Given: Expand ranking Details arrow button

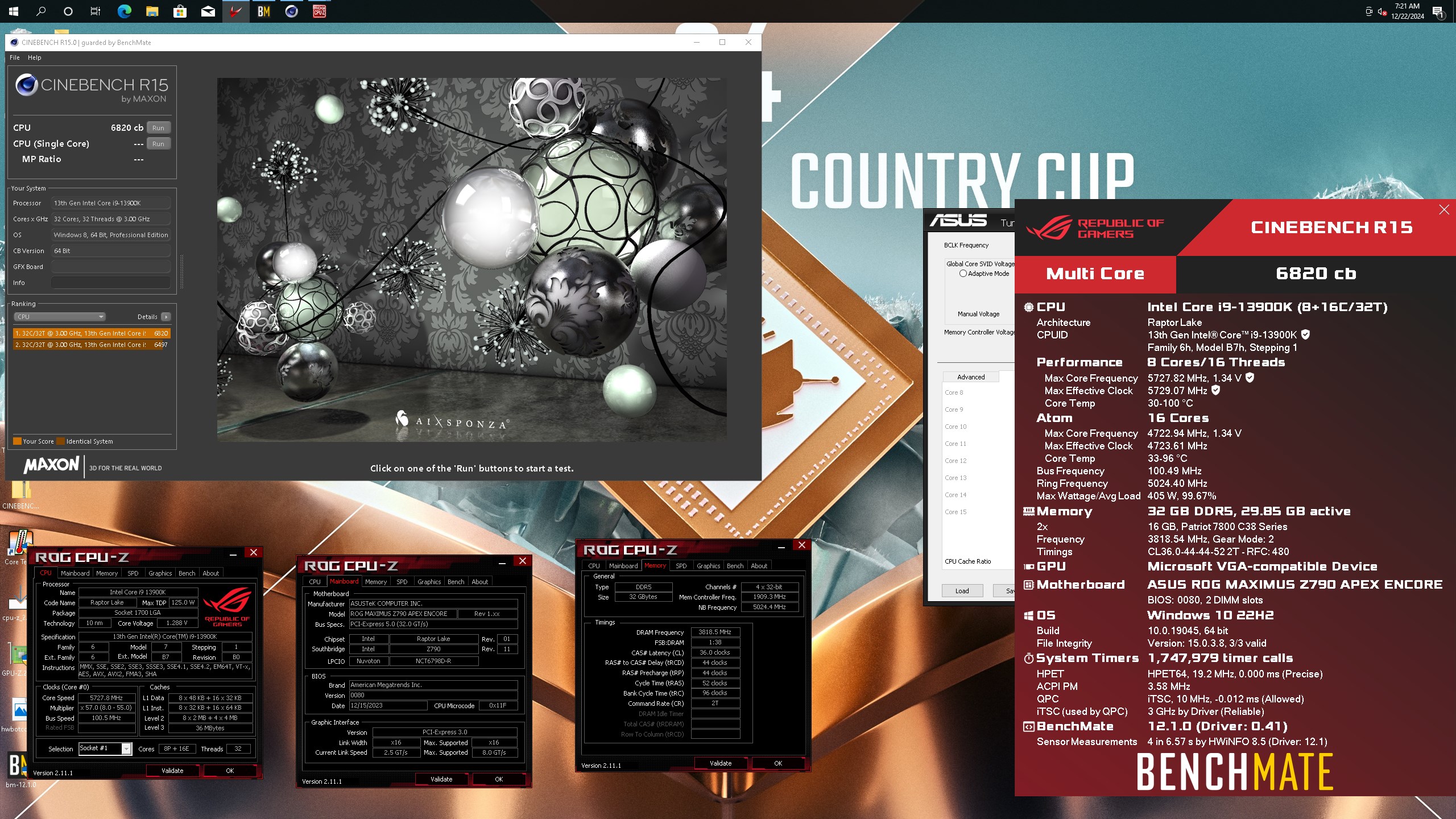Looking at the screenshot, I should (x=166, y=317).
